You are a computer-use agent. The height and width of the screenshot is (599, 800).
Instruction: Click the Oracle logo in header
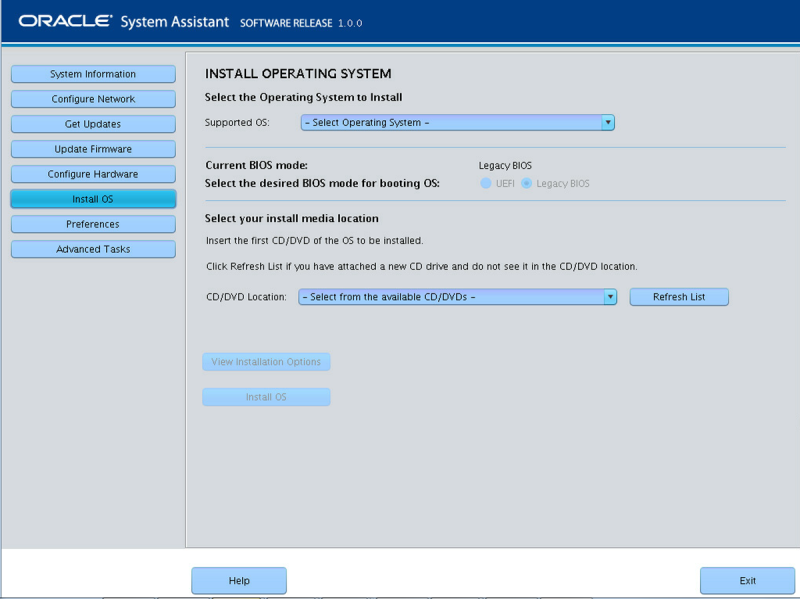pos(65,21)
